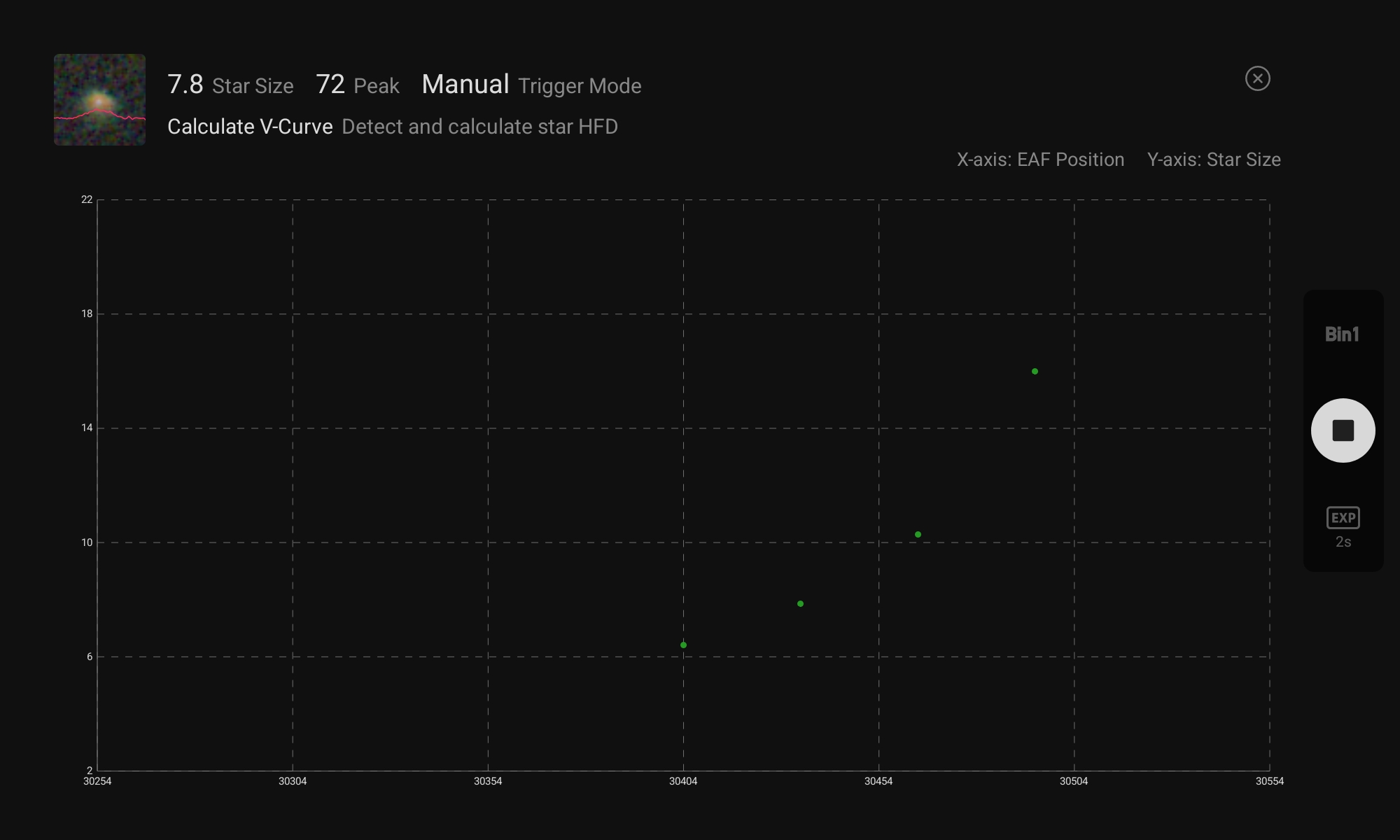Viewport: 1400px width, 840px height.
Task: Close the V-Curve focus panel
Action: click(1257, 78)
